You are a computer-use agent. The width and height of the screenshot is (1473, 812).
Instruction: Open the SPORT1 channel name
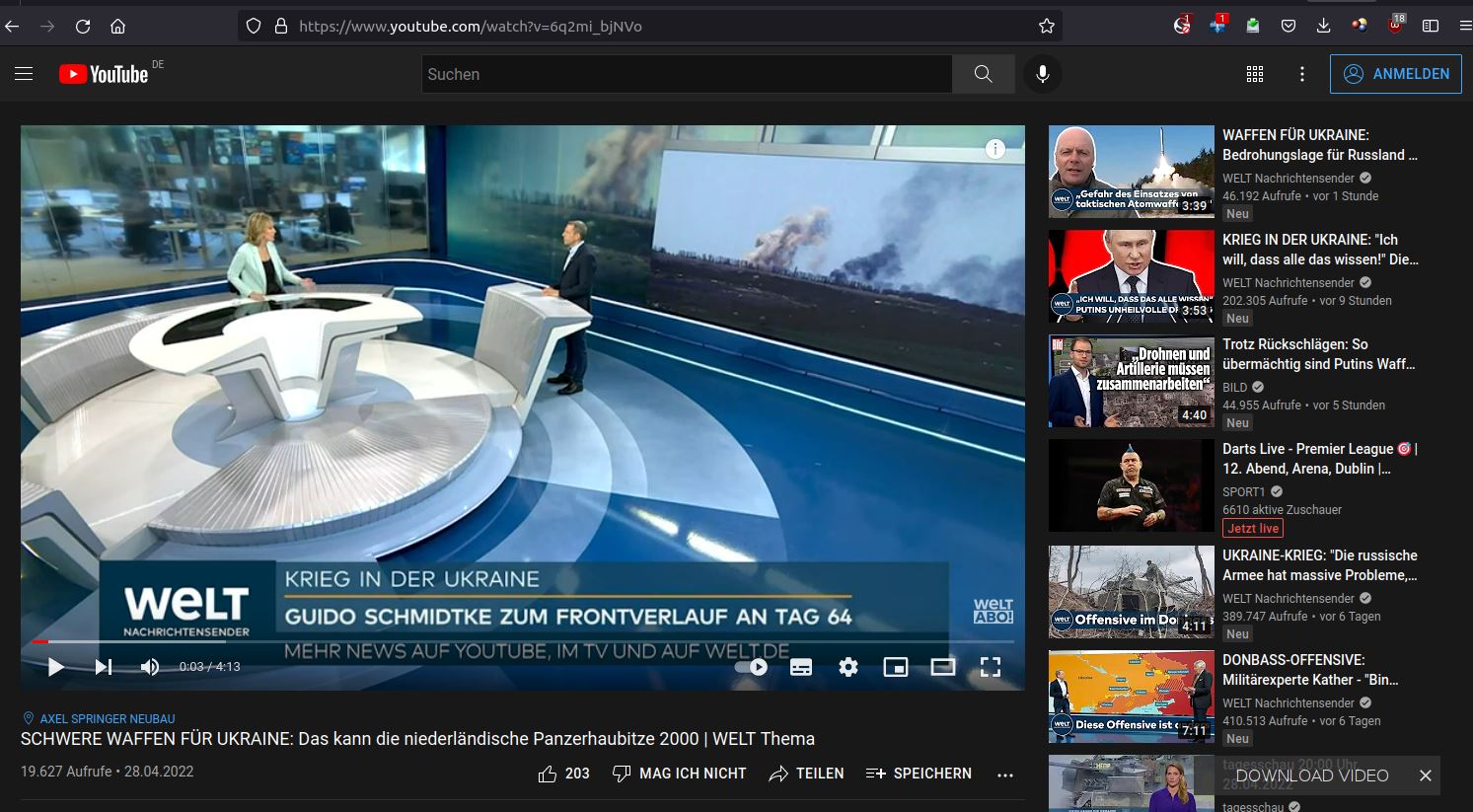1243,492
